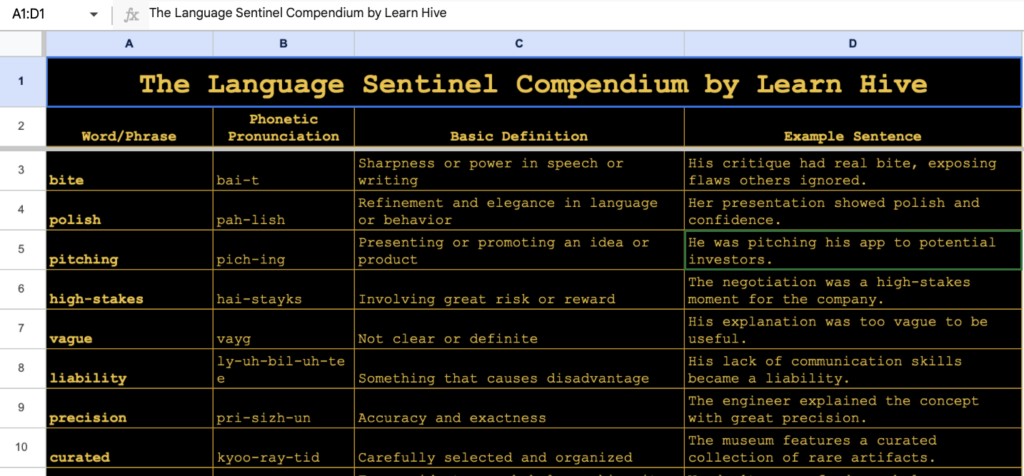Viewport: 1024px width, 476px height.
Task: Select cell He was pitching his app
Action: [853, 250]
